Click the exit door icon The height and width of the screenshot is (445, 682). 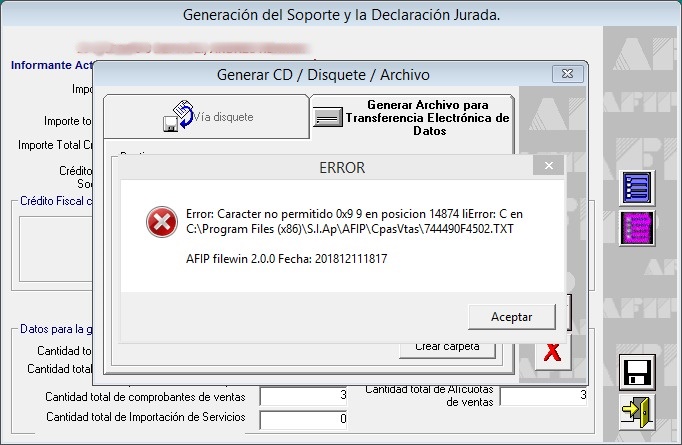point(637,411)
